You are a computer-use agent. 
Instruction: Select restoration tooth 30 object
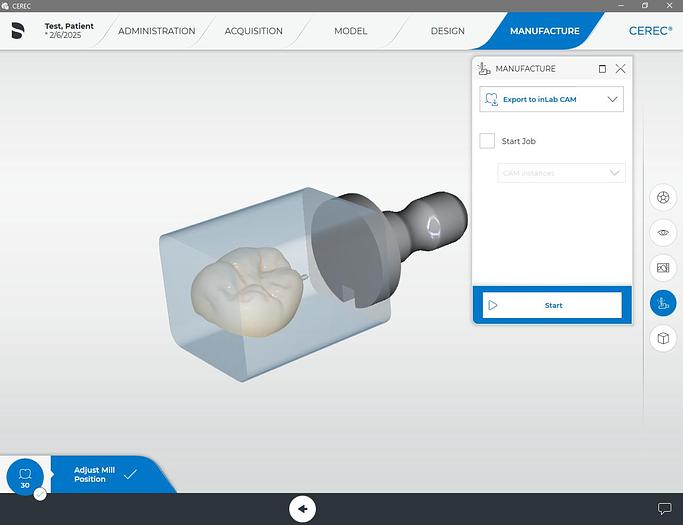click(x=25, y=477)
